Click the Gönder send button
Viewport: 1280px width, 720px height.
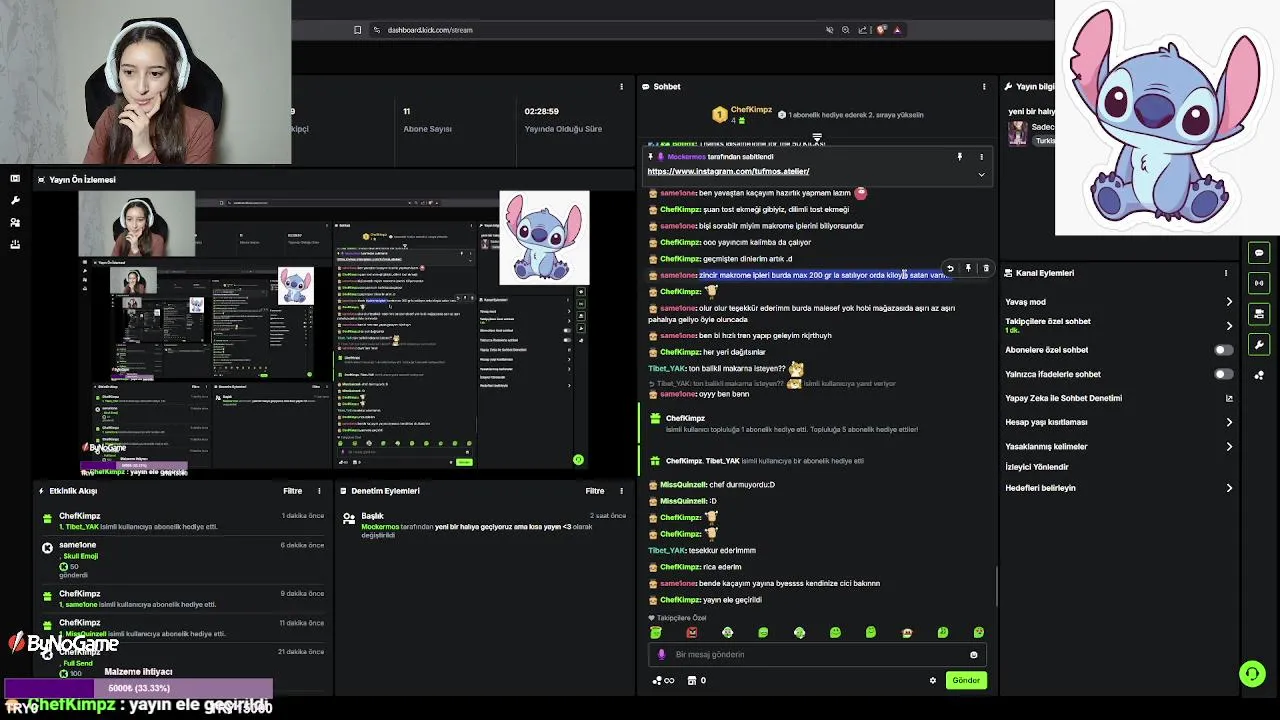pos(966,680)
